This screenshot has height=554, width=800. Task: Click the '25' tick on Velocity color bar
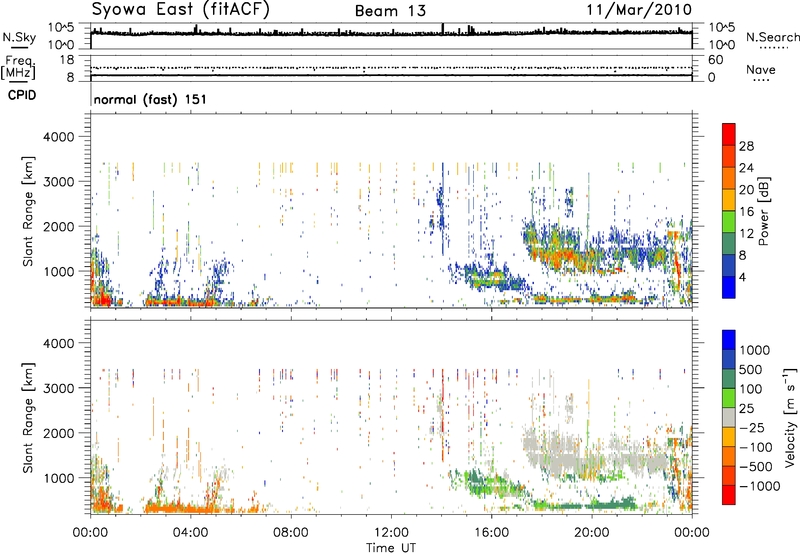pyautogui.click(x=746, y=408)
